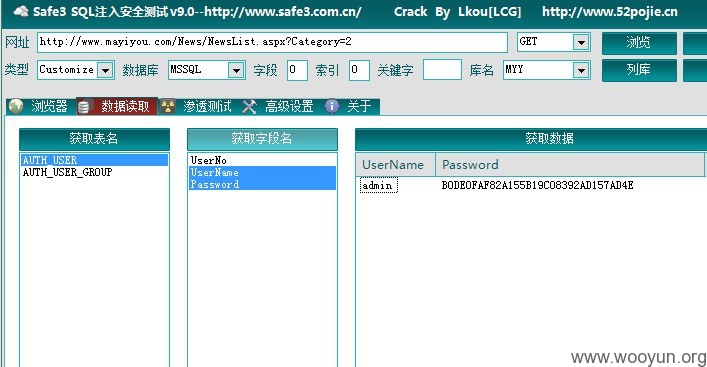Click the database icon on data reading tab
This screenshot has width=707, height=367.
[x=84, y=107]
